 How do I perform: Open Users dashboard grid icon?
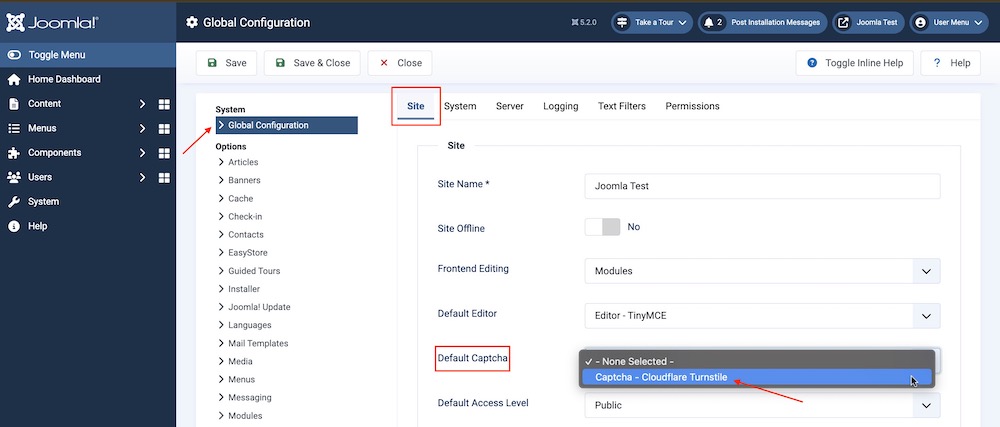coord(164,178)
